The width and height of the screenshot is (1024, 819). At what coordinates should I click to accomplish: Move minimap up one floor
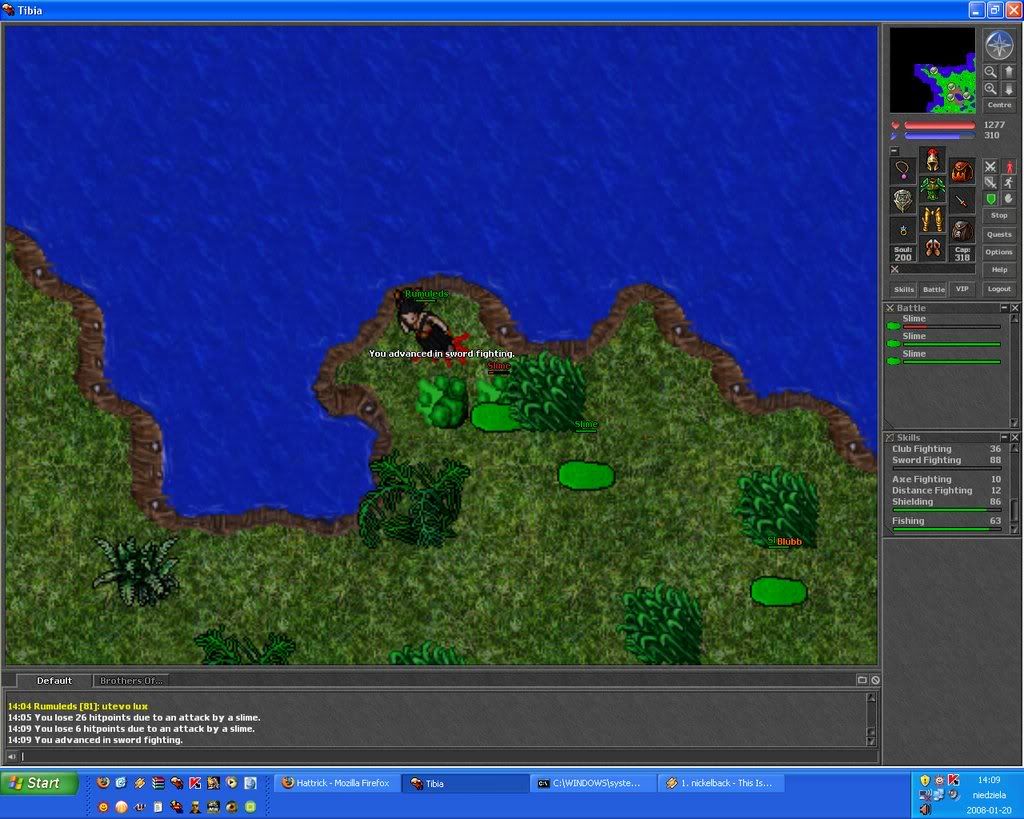(x=1008, y=72)
